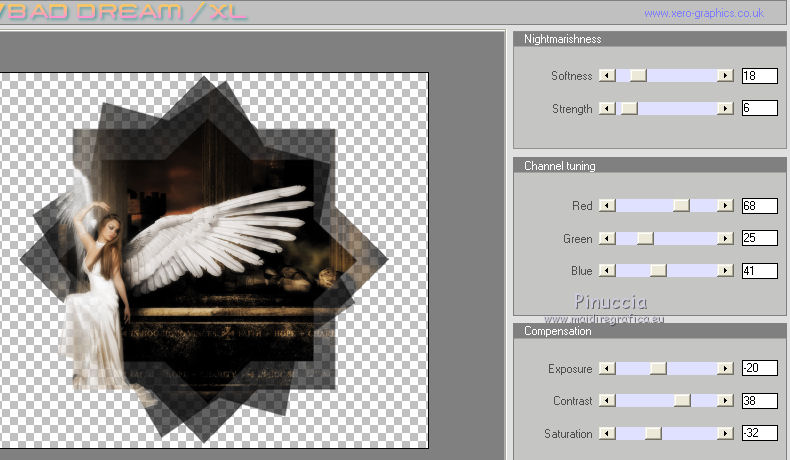This screenshot has height=460, width=790.
Task: Click the Red label
Action: pyautogui.click(x=582, y=206)
